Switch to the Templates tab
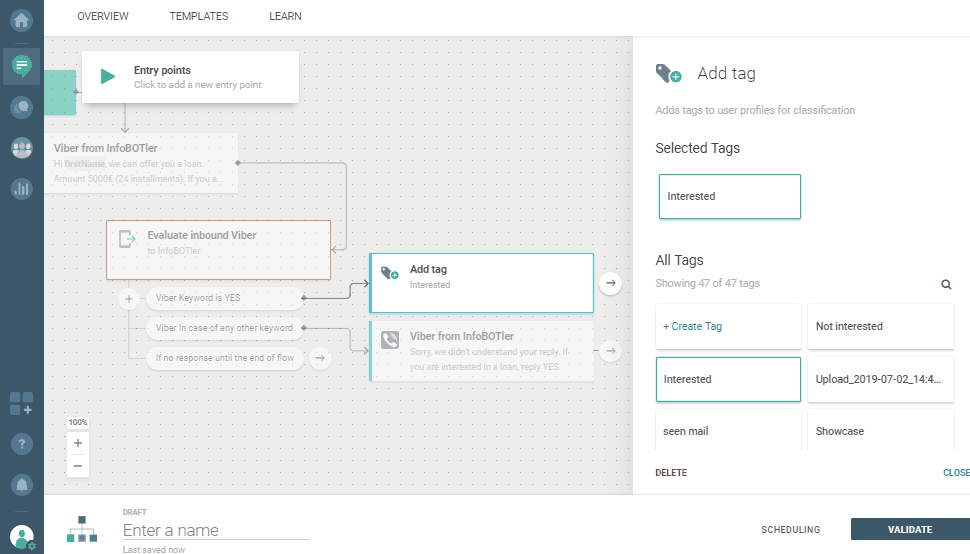Screen dimensions: 970x554 click(x=199, y=16)
